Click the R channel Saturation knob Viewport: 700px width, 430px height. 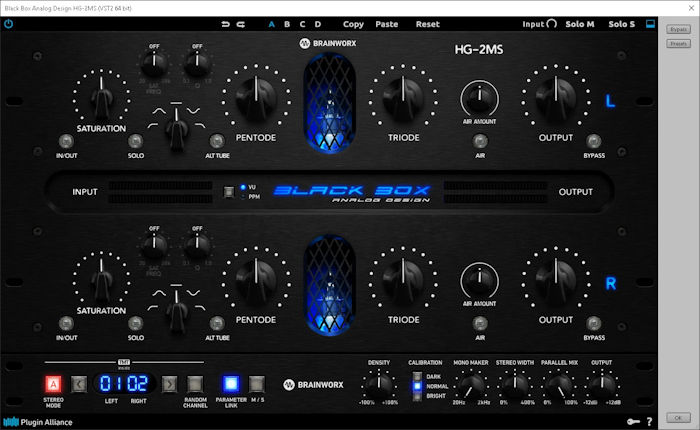pos(102,280)
